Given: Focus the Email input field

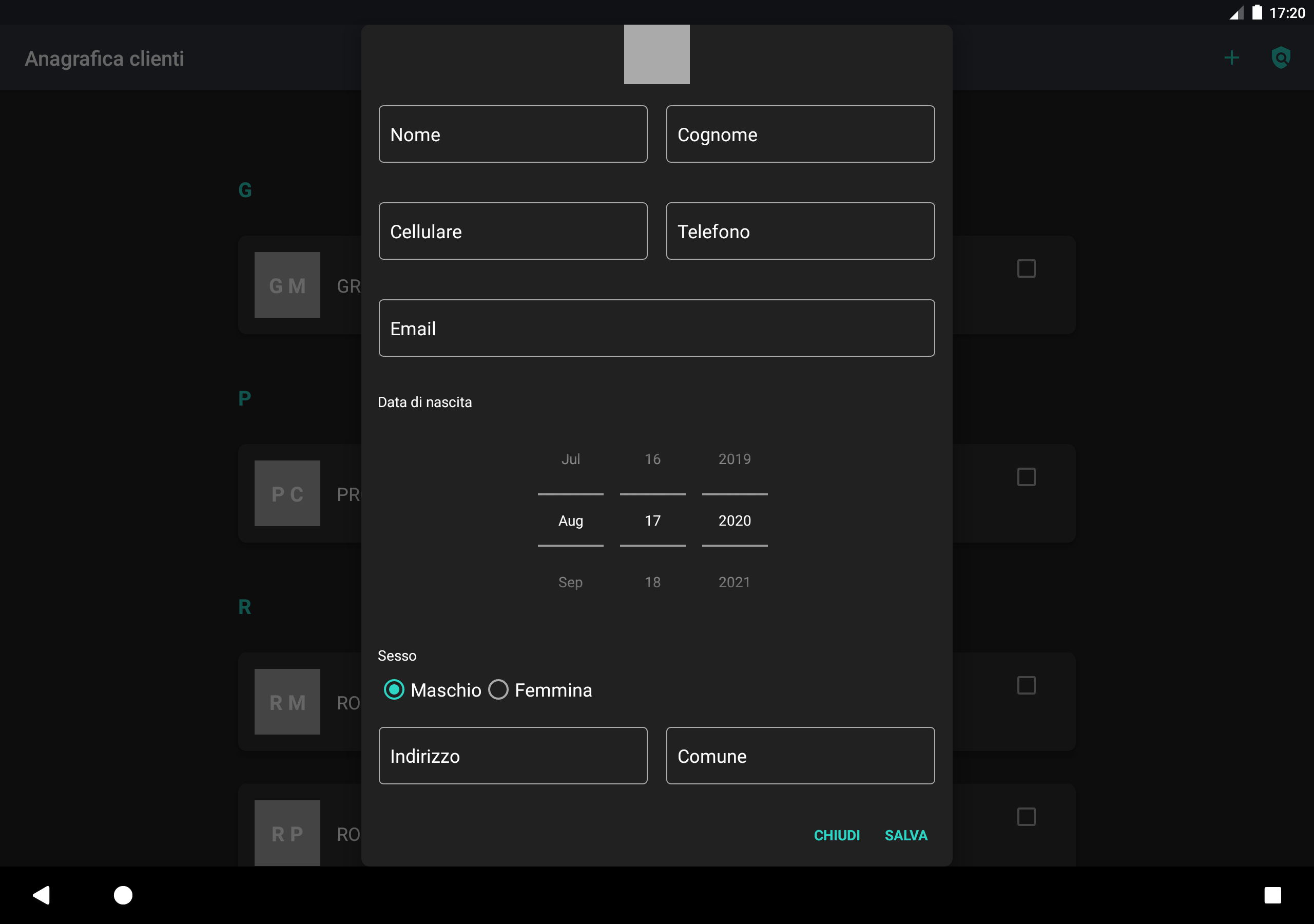Looking at the screenshot, I should (x=656, y=328).
